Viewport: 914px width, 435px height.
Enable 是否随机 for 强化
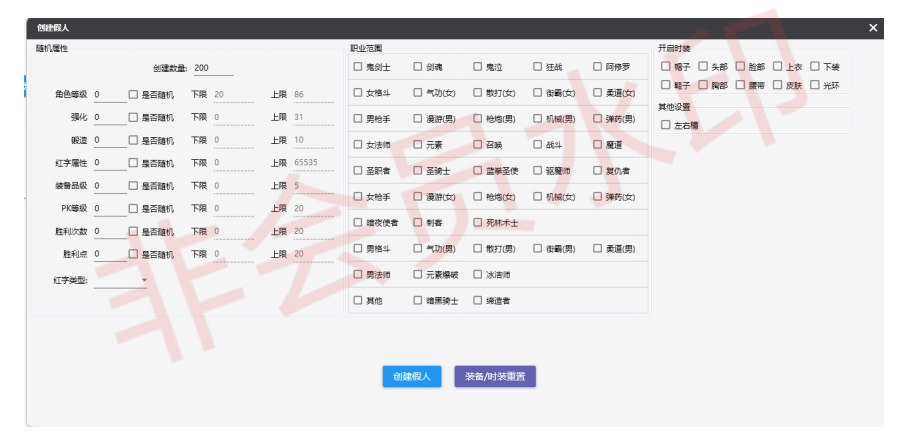tap(133, 117)
